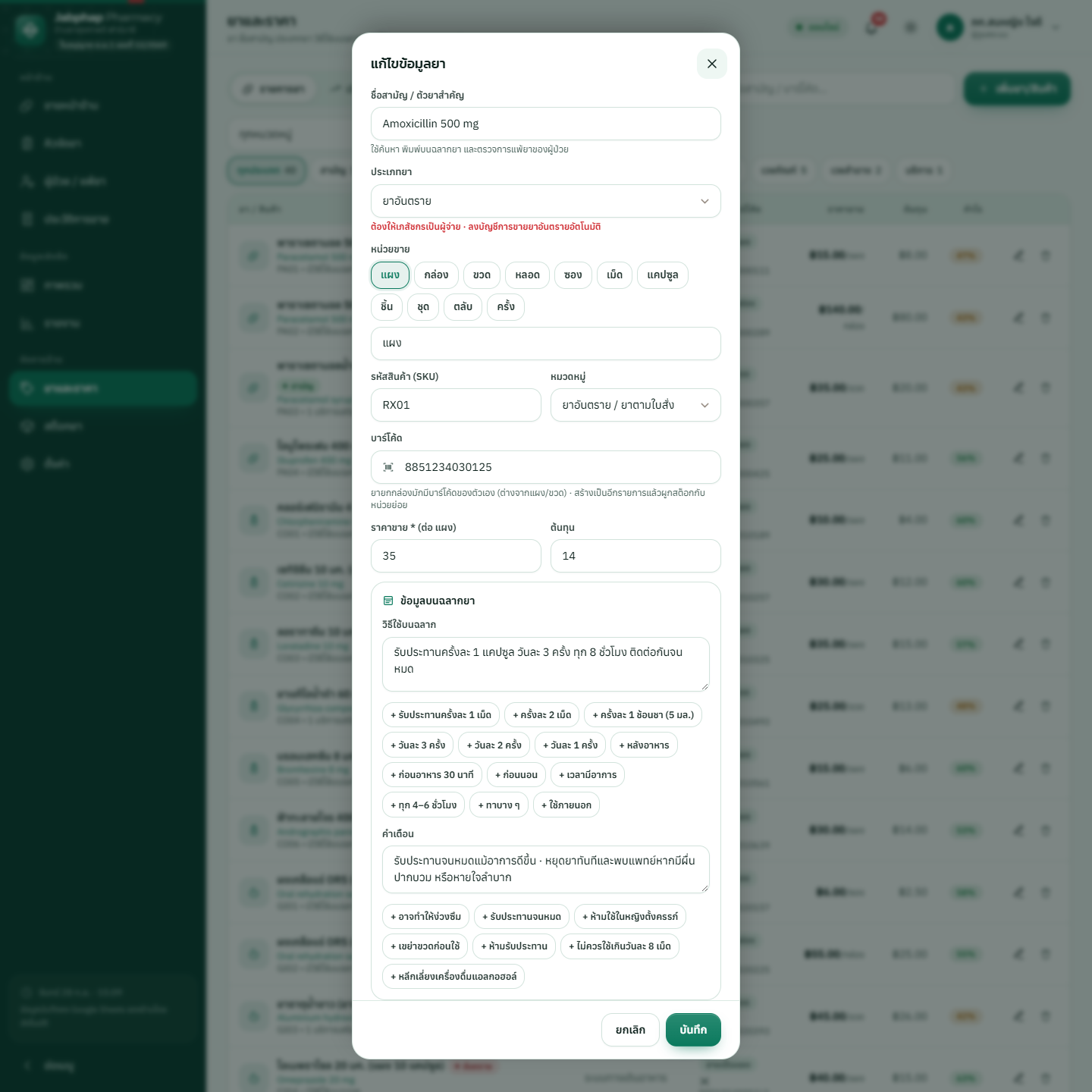Focus the ราคาขาย price field showing 35
Image resolution: width=1092 pixels, height=1092 pixels.
(x=456, y=556)
